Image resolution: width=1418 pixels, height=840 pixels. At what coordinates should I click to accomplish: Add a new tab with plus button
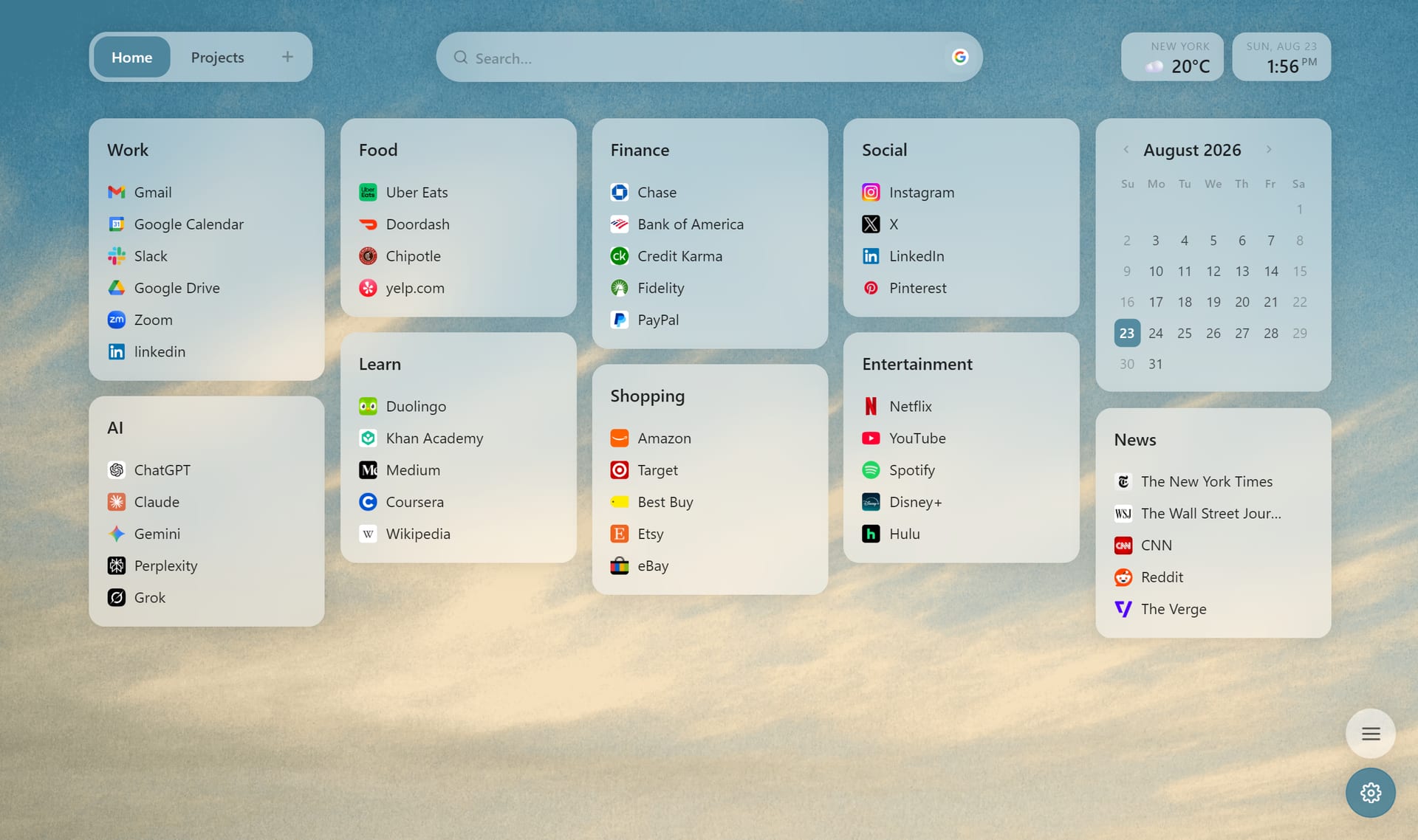(x=287, y=57)
